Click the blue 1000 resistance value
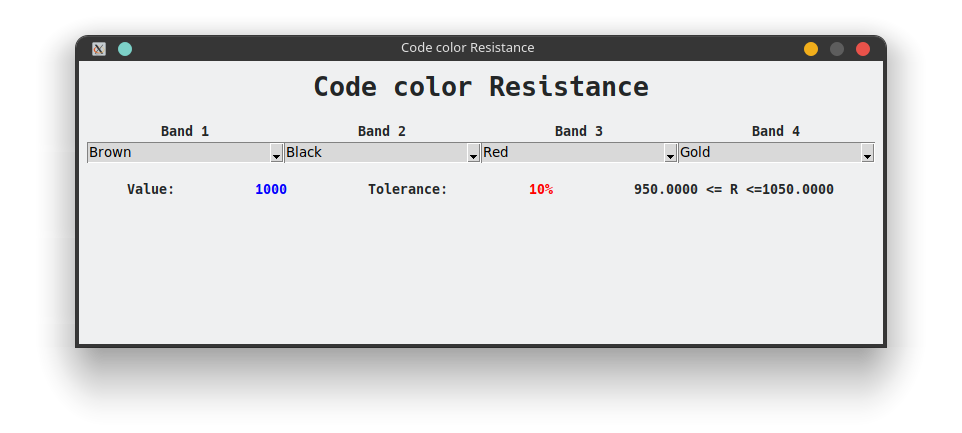This screenshot has width=962, height=433. pos(271,189)
